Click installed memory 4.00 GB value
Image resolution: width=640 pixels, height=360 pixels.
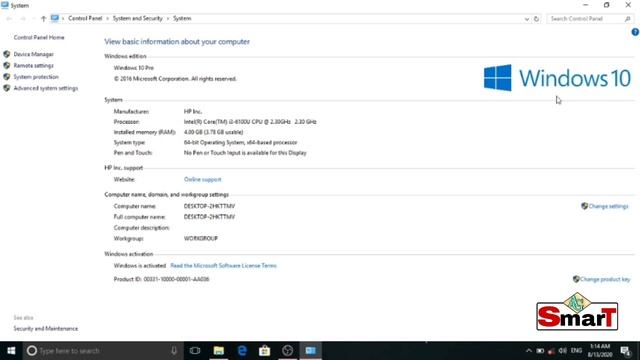[x=213, y=132]
